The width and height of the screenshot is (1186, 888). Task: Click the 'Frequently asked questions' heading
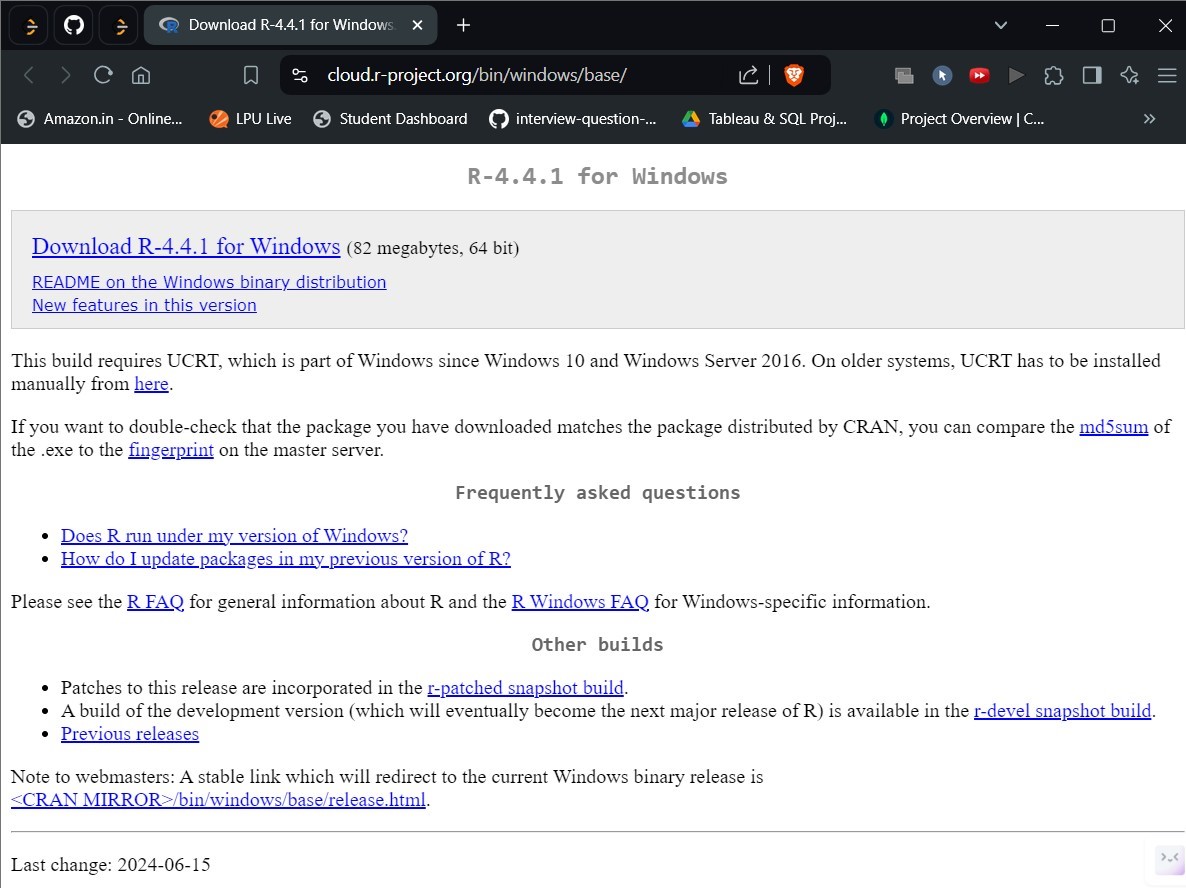[598, 492]
